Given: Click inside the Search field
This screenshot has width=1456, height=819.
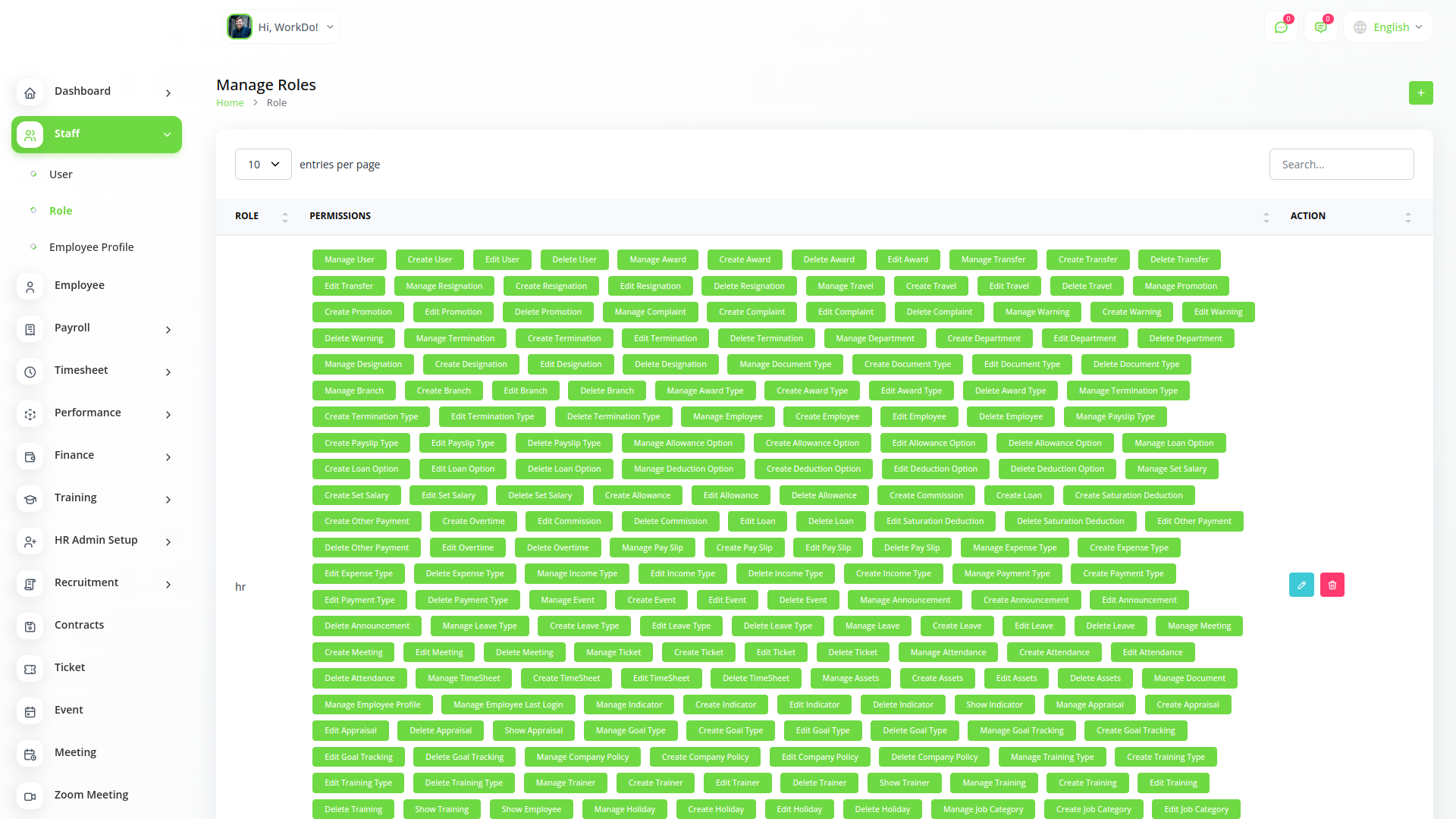Looking at the screenshot, I should point(1341,164).
